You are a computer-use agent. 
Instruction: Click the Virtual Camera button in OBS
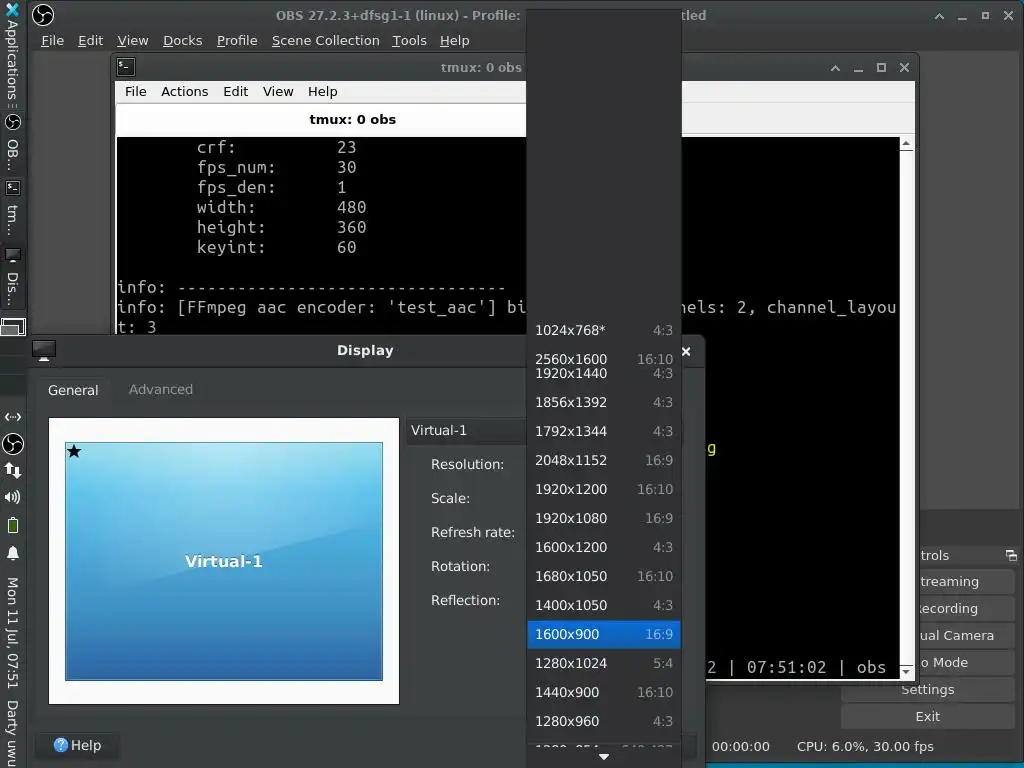[966, 635]
